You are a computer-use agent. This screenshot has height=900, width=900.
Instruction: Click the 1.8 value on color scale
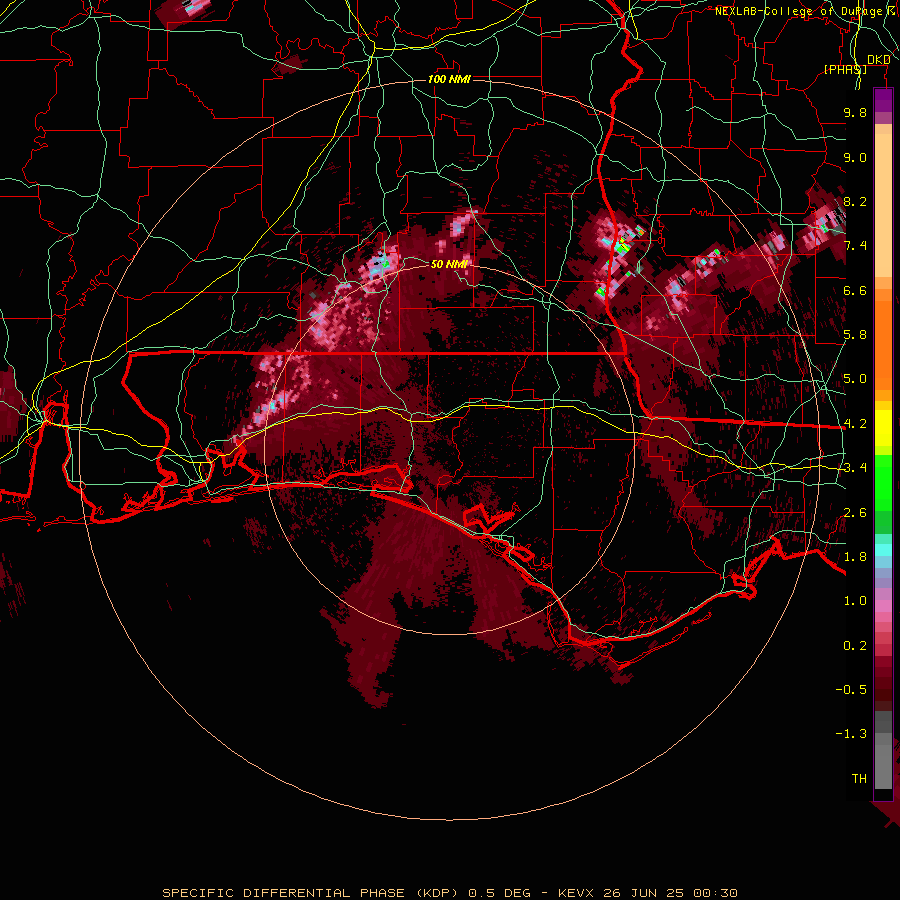(x=855, y=557)
